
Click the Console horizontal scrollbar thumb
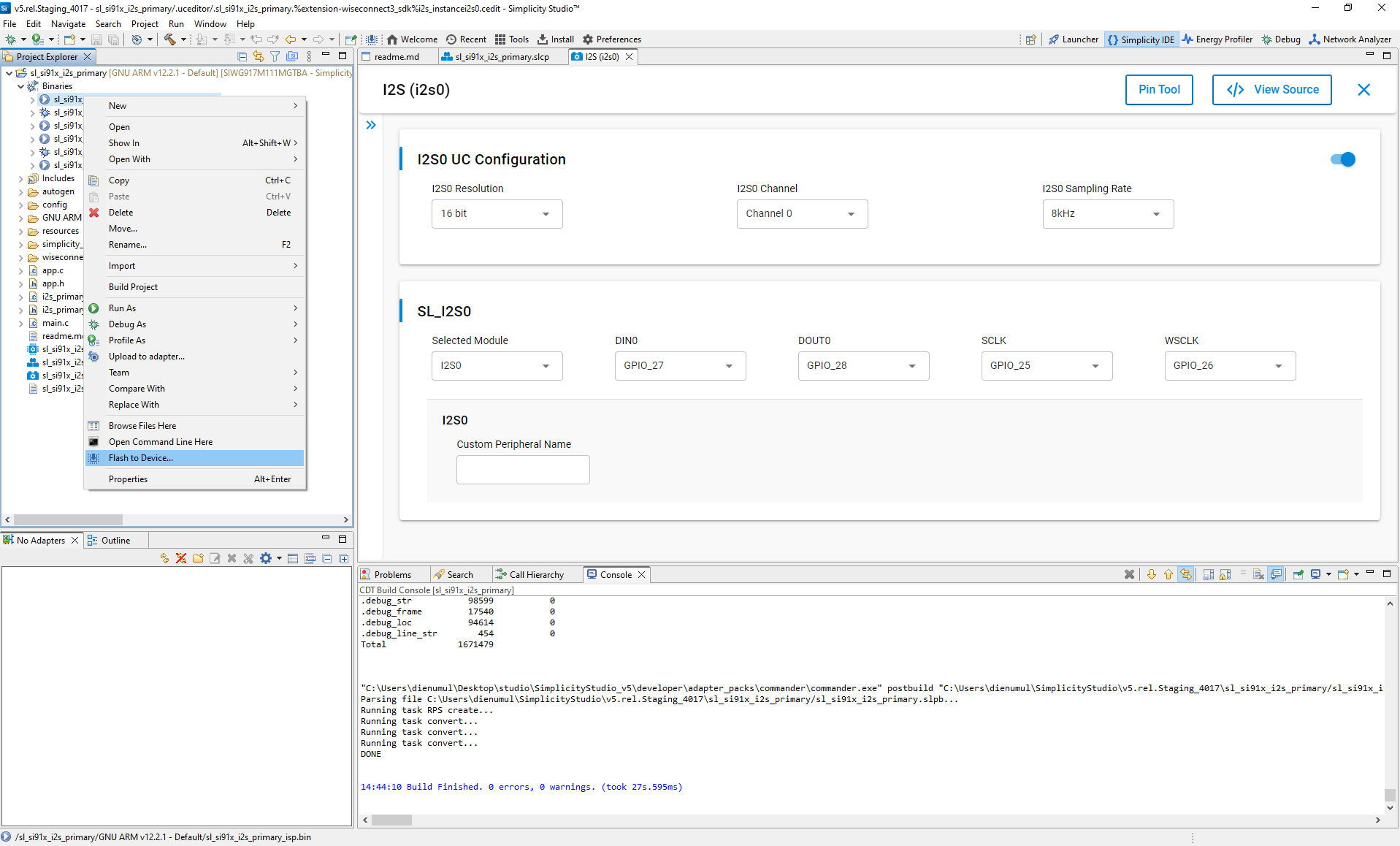pyautogui.click(x=392, y=820)
